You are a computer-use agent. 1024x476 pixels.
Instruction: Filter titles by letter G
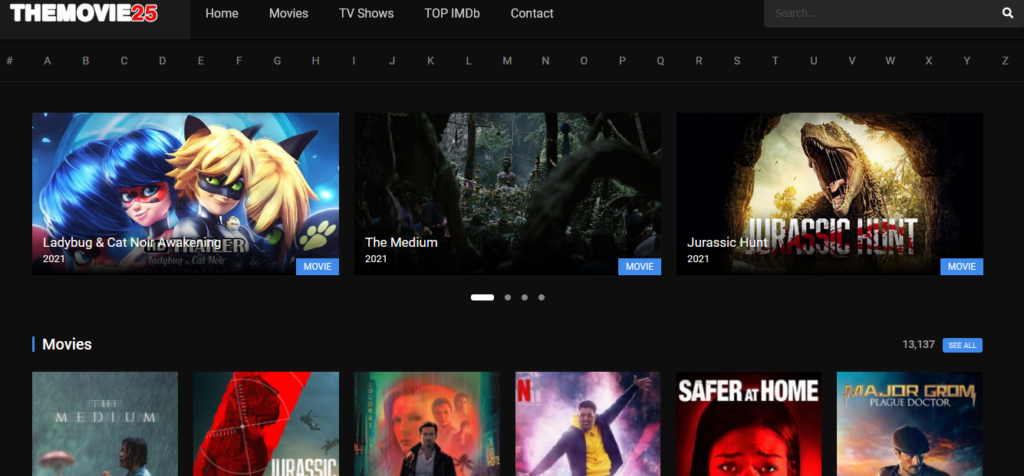pyautogui.click(x=278, y=61)
